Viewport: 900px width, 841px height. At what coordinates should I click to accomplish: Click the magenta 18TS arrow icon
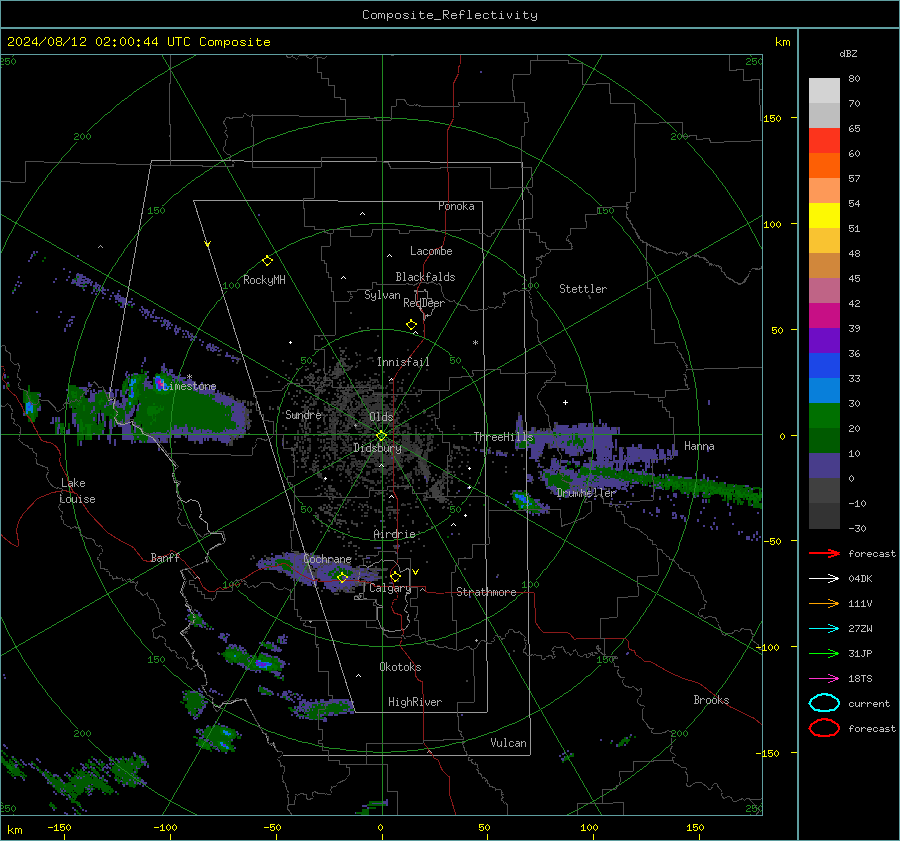824,679
